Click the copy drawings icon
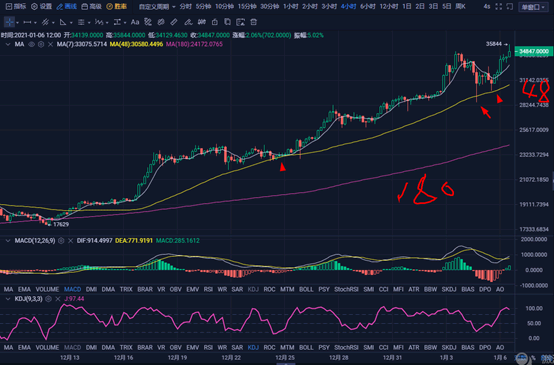This screenshot has width=554, height=365. (228, 22)
